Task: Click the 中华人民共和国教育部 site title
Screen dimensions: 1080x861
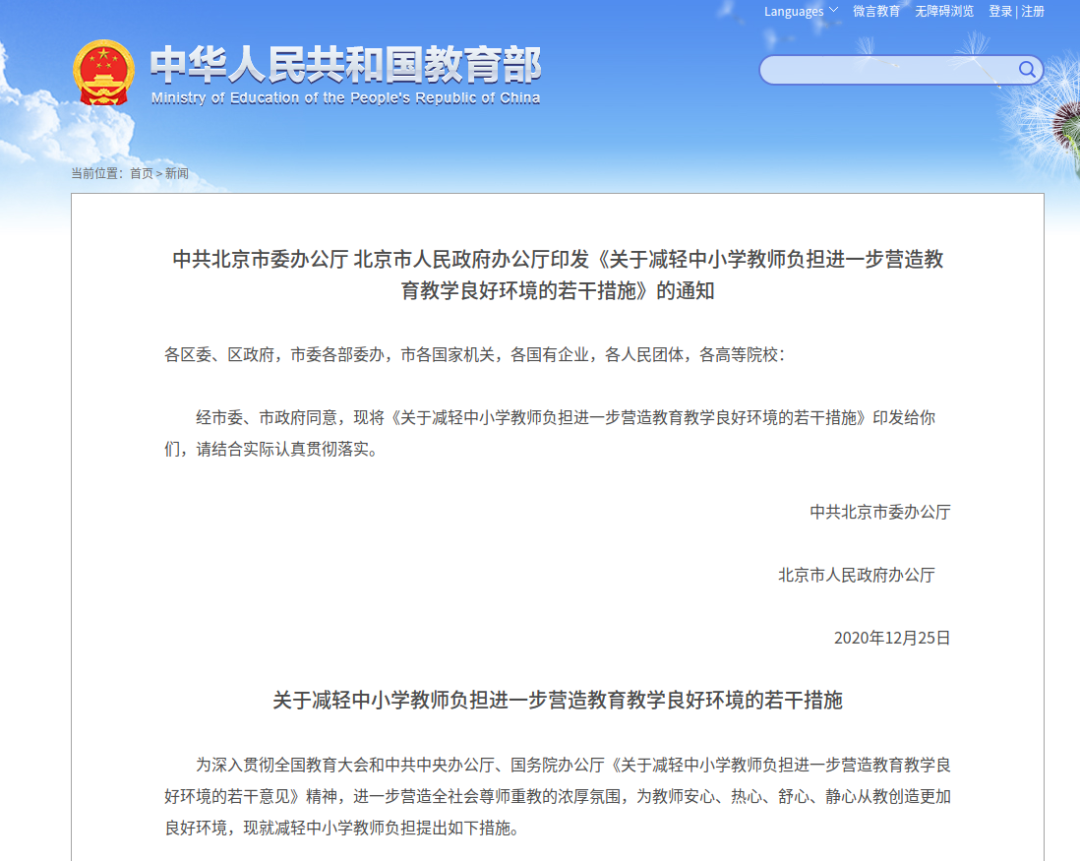Action: click(x=346, y=65)
